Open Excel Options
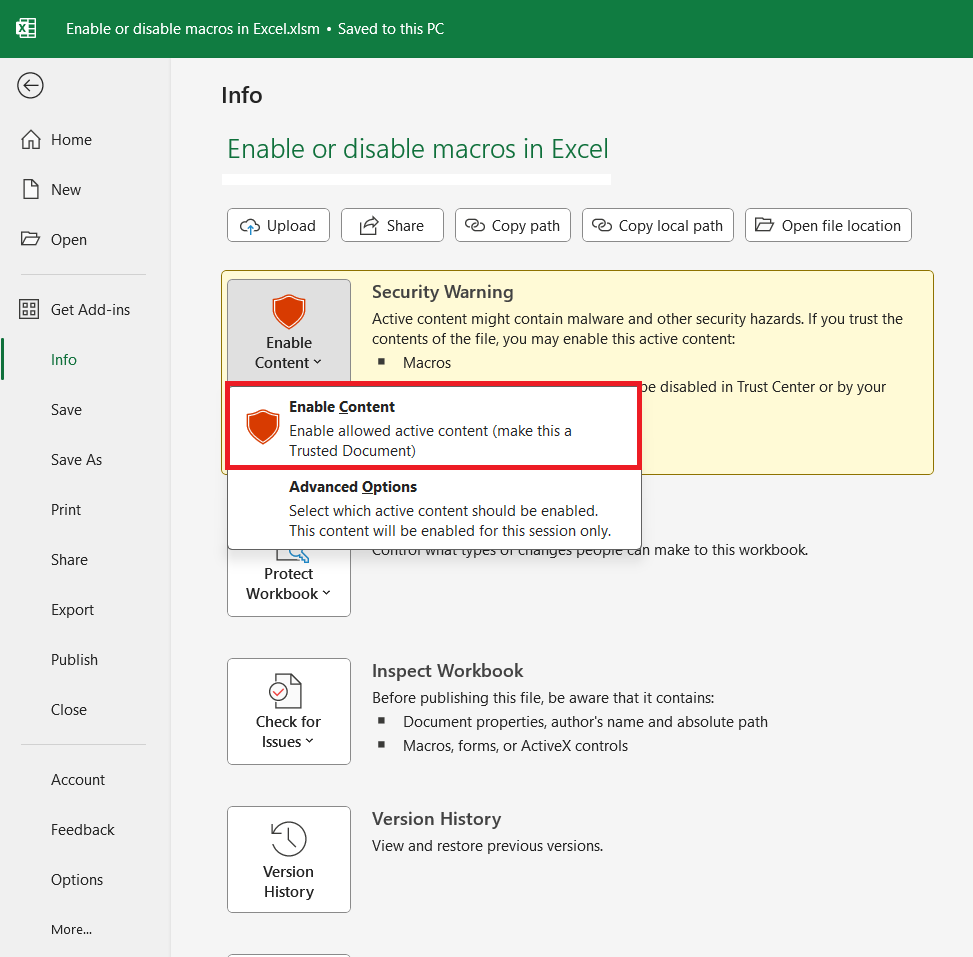This screenshot has height=957, width=973. (77, 879)
